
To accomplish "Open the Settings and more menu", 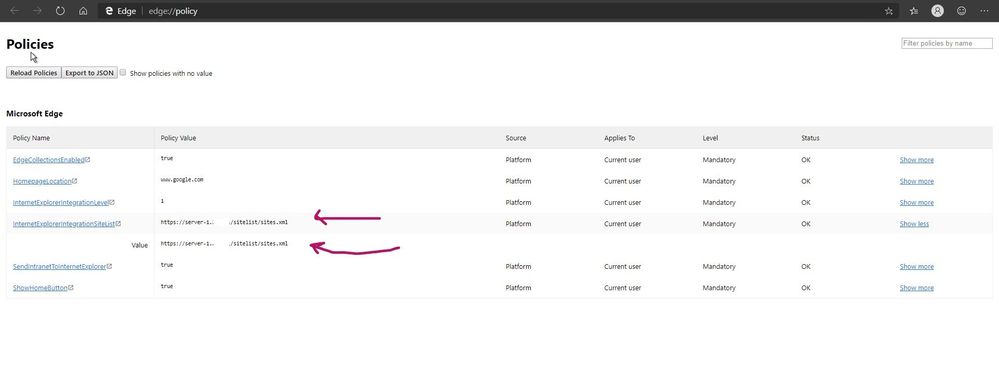I will pyautogui.click(x=984, y=11).
